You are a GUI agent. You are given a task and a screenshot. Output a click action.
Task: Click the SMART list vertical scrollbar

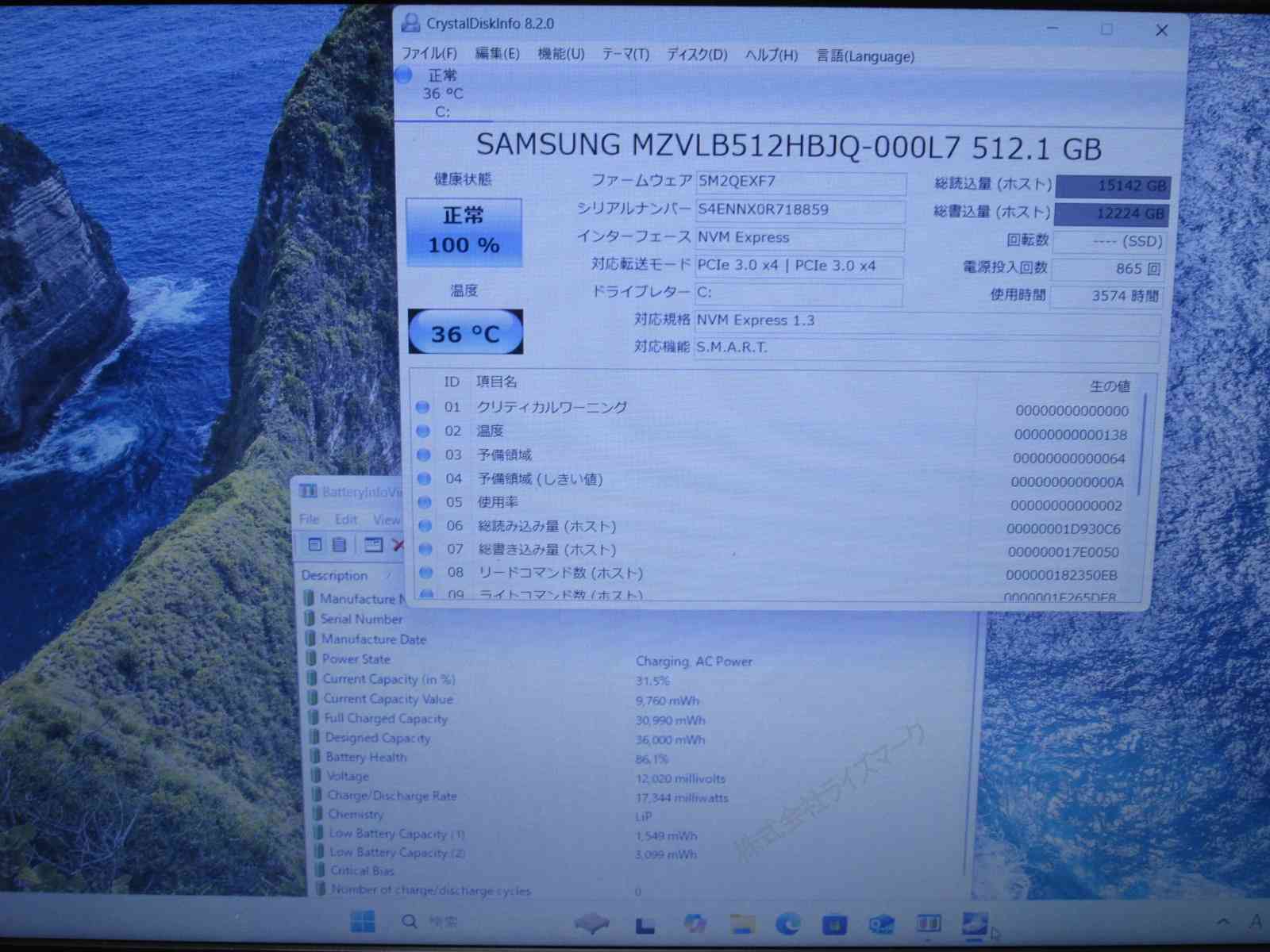pyautogui.click(x=1143, y=444)
